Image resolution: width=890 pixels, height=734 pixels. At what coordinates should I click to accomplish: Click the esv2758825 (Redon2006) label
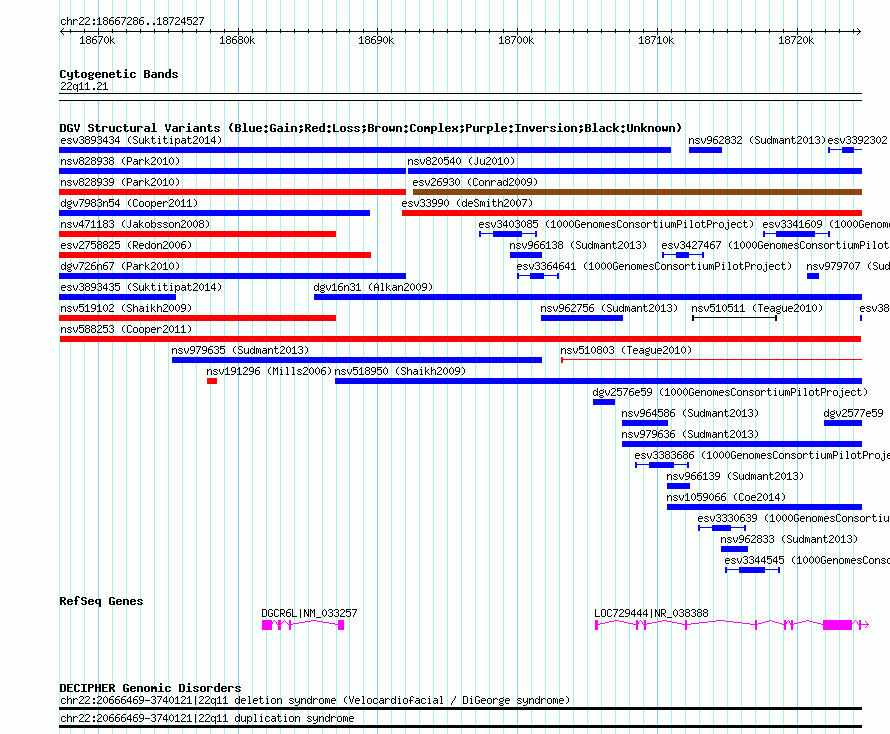point(126,245)
